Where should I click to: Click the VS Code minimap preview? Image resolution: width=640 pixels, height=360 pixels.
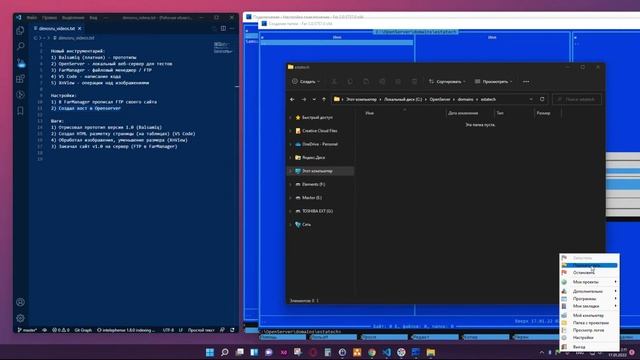click(x=222, y=48)
